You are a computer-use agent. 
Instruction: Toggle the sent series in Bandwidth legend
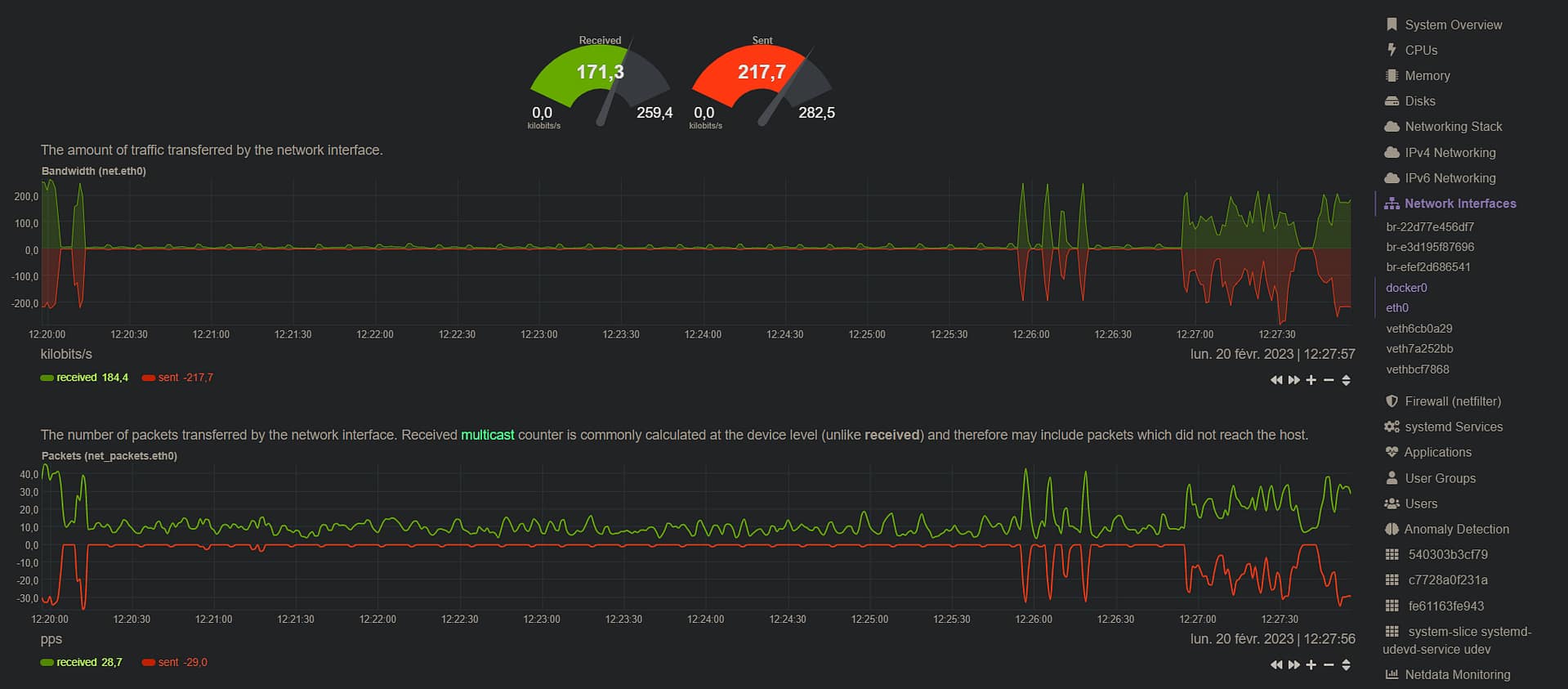[177, 378]
